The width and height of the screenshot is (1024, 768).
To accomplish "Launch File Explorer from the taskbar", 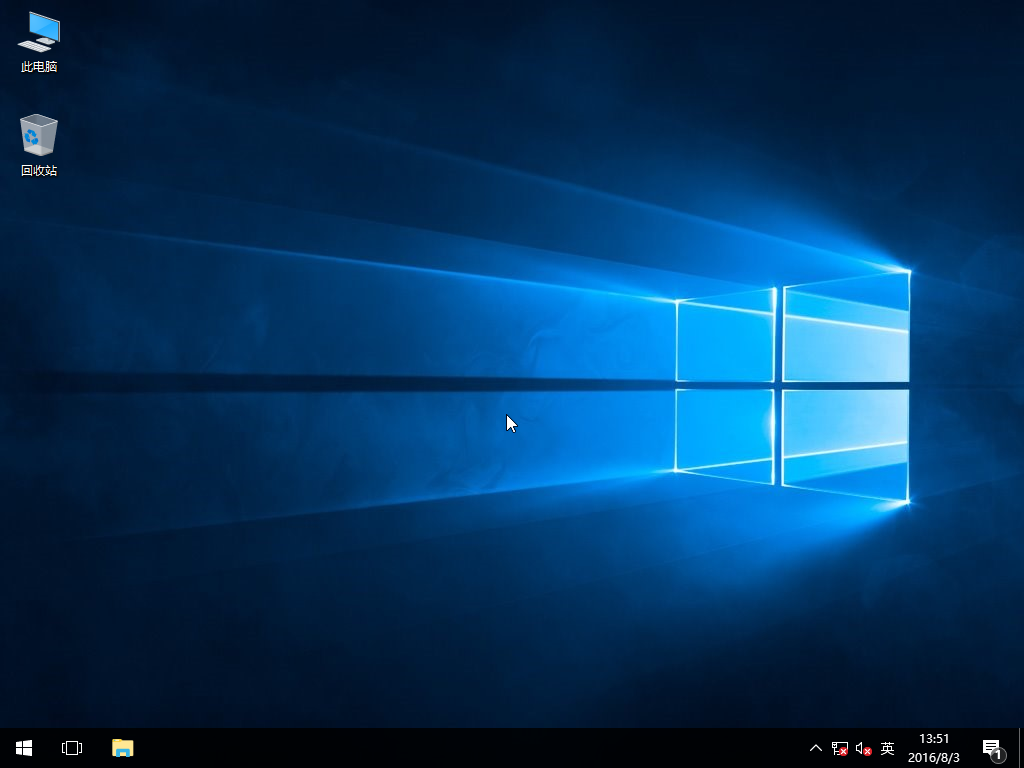I will pyautogui.click(x=122, y=748).
